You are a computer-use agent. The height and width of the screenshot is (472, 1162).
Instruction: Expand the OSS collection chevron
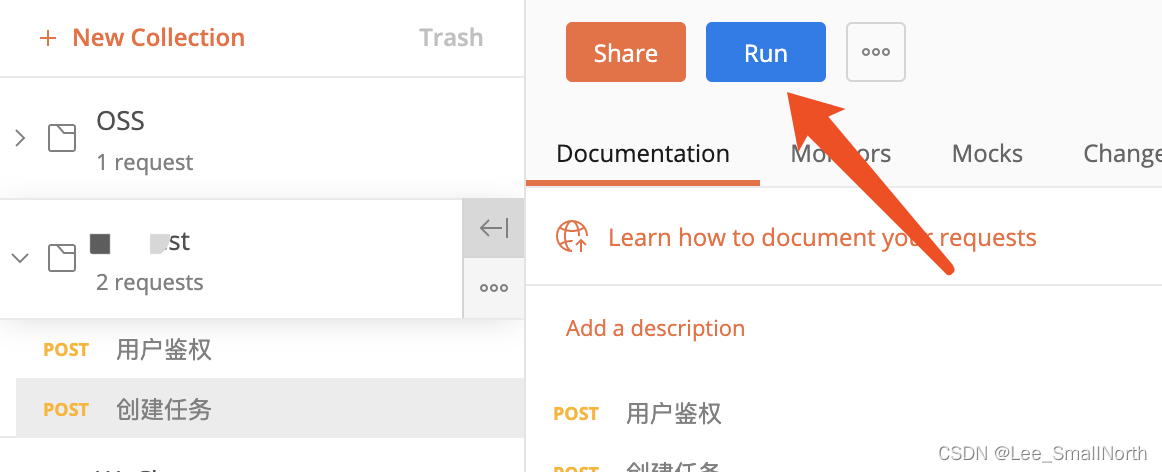tap(20, 138)
